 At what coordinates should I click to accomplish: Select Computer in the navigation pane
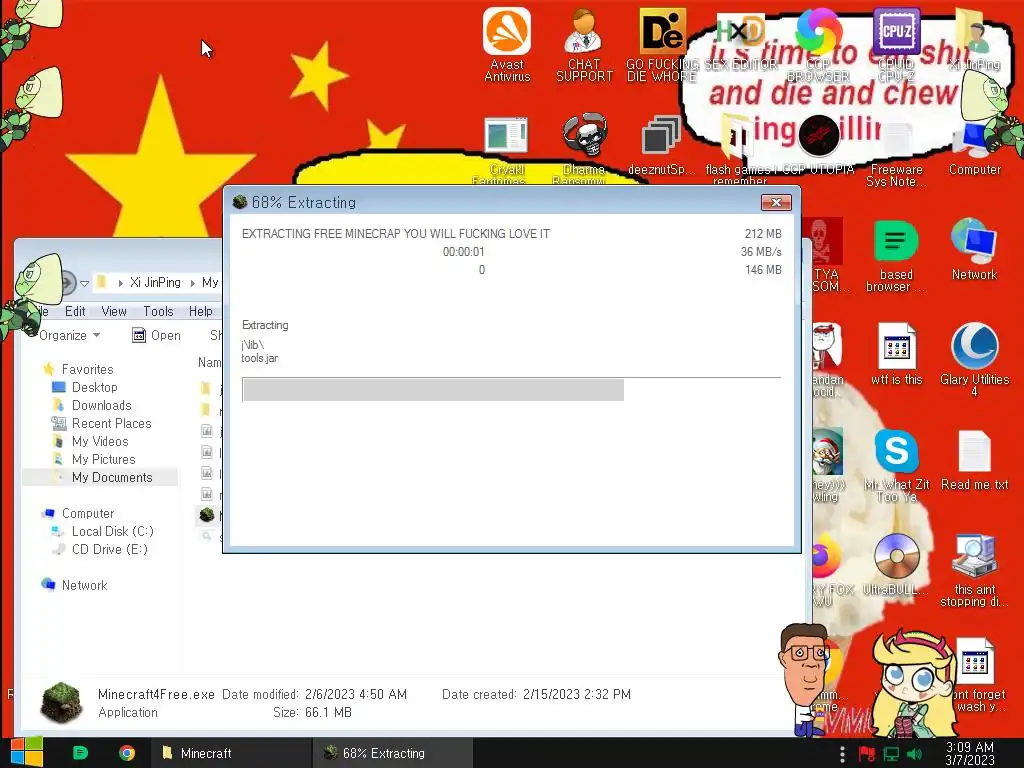[x=78, y=513]
